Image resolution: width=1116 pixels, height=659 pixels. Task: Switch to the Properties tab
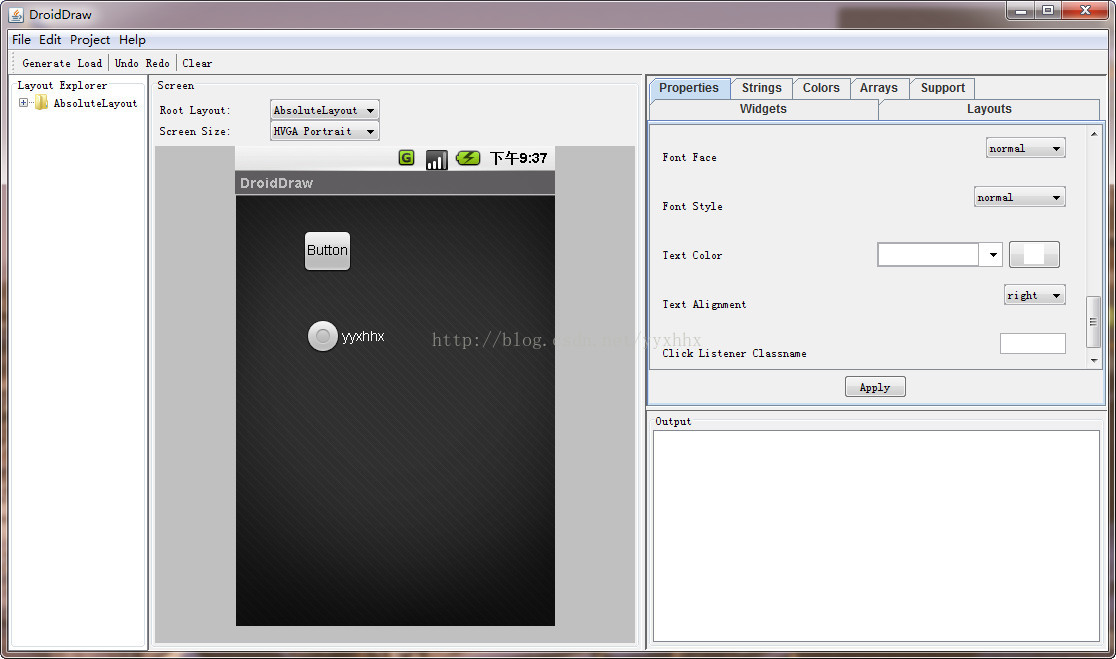click(689, 88)
